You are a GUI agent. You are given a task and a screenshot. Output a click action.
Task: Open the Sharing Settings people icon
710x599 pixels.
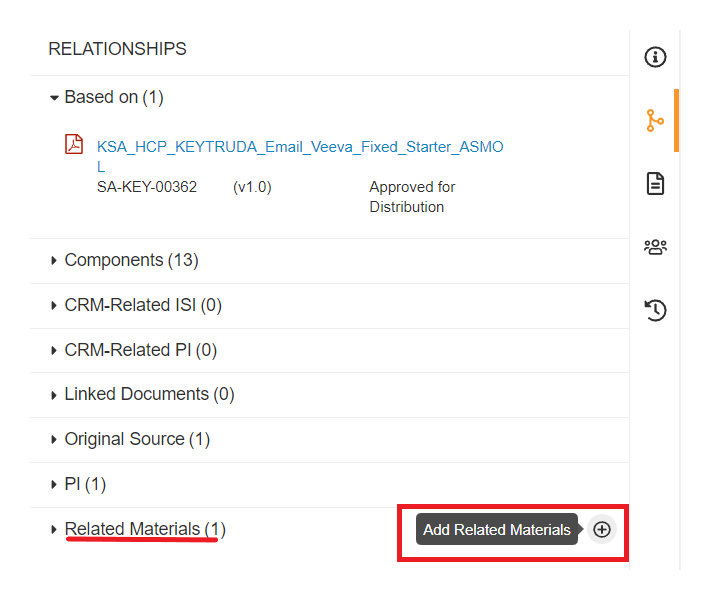(x=655, y=247)
